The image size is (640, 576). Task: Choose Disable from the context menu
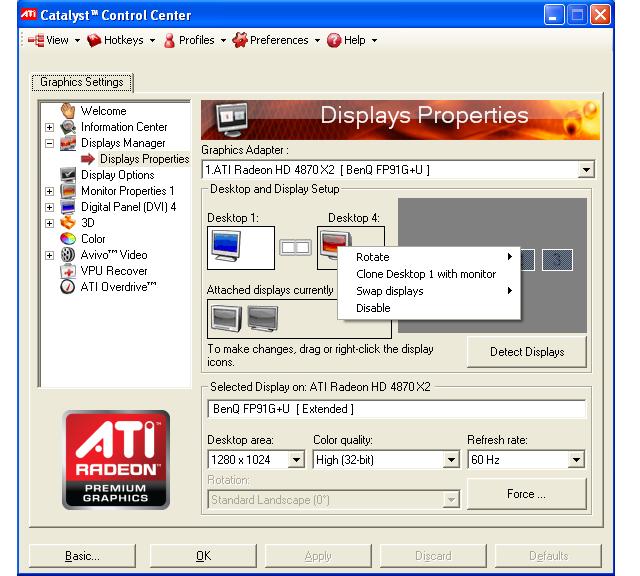pos(429,308)
